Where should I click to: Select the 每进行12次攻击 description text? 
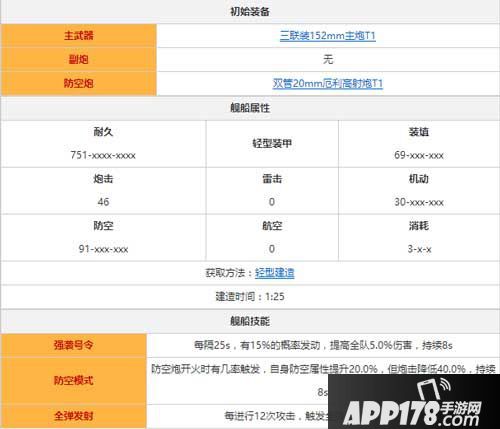[x=276, y=416]
